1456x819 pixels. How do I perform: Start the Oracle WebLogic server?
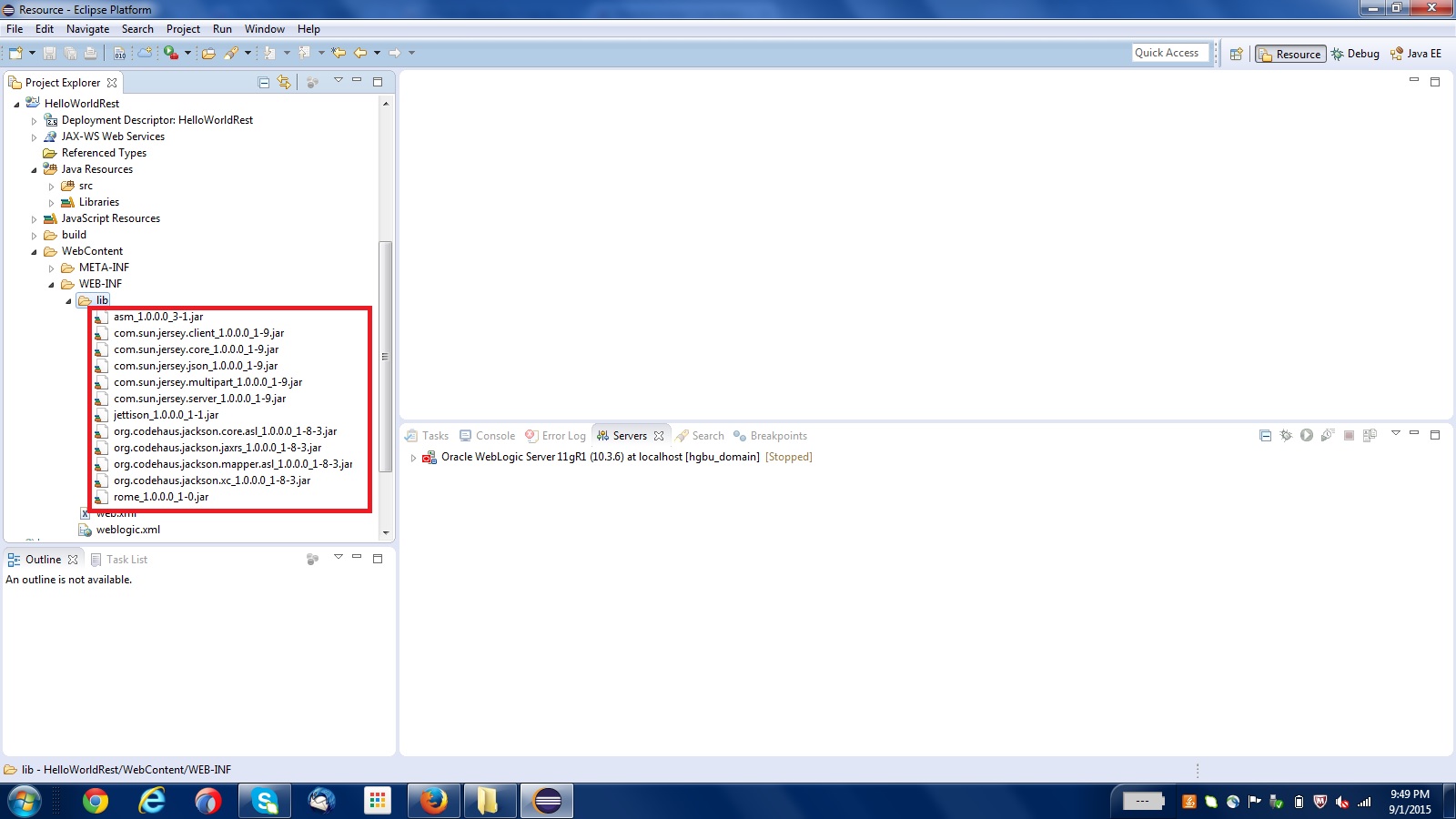click(1307, 435)
